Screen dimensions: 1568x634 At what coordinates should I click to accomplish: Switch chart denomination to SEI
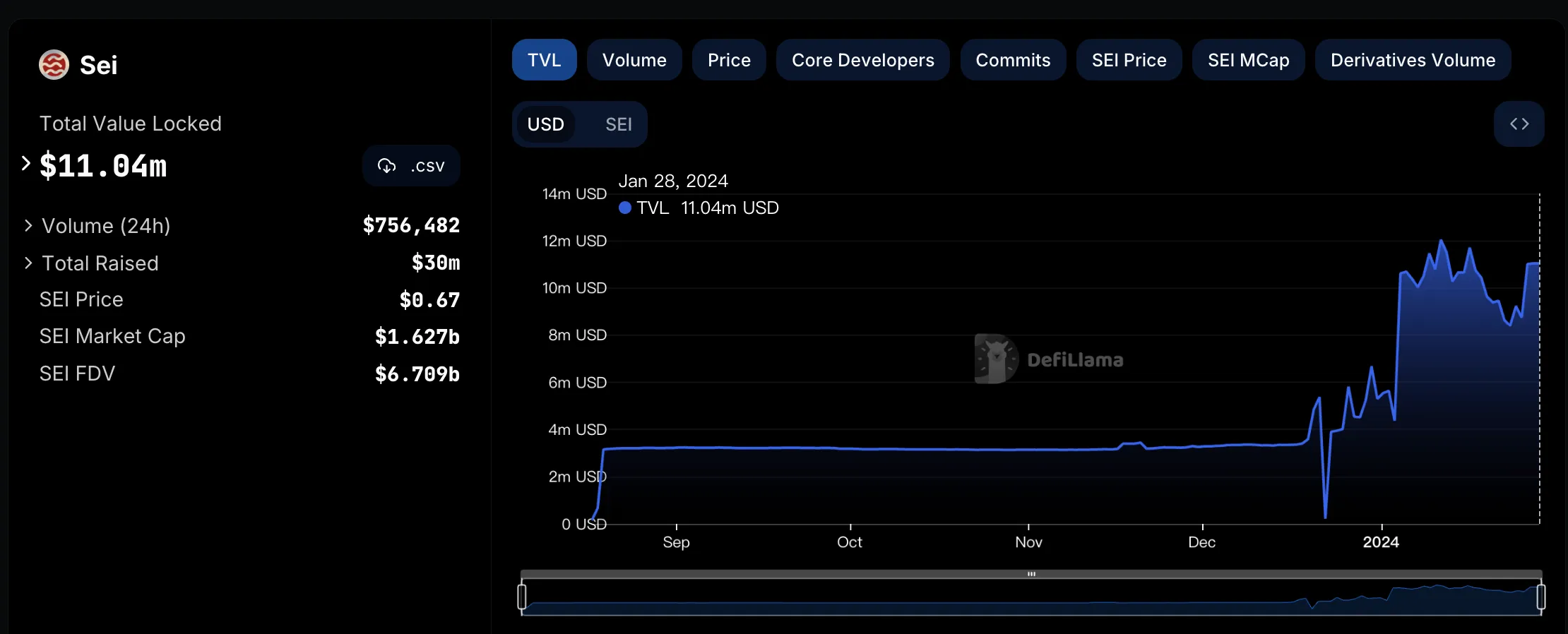[x=619, y=124]
